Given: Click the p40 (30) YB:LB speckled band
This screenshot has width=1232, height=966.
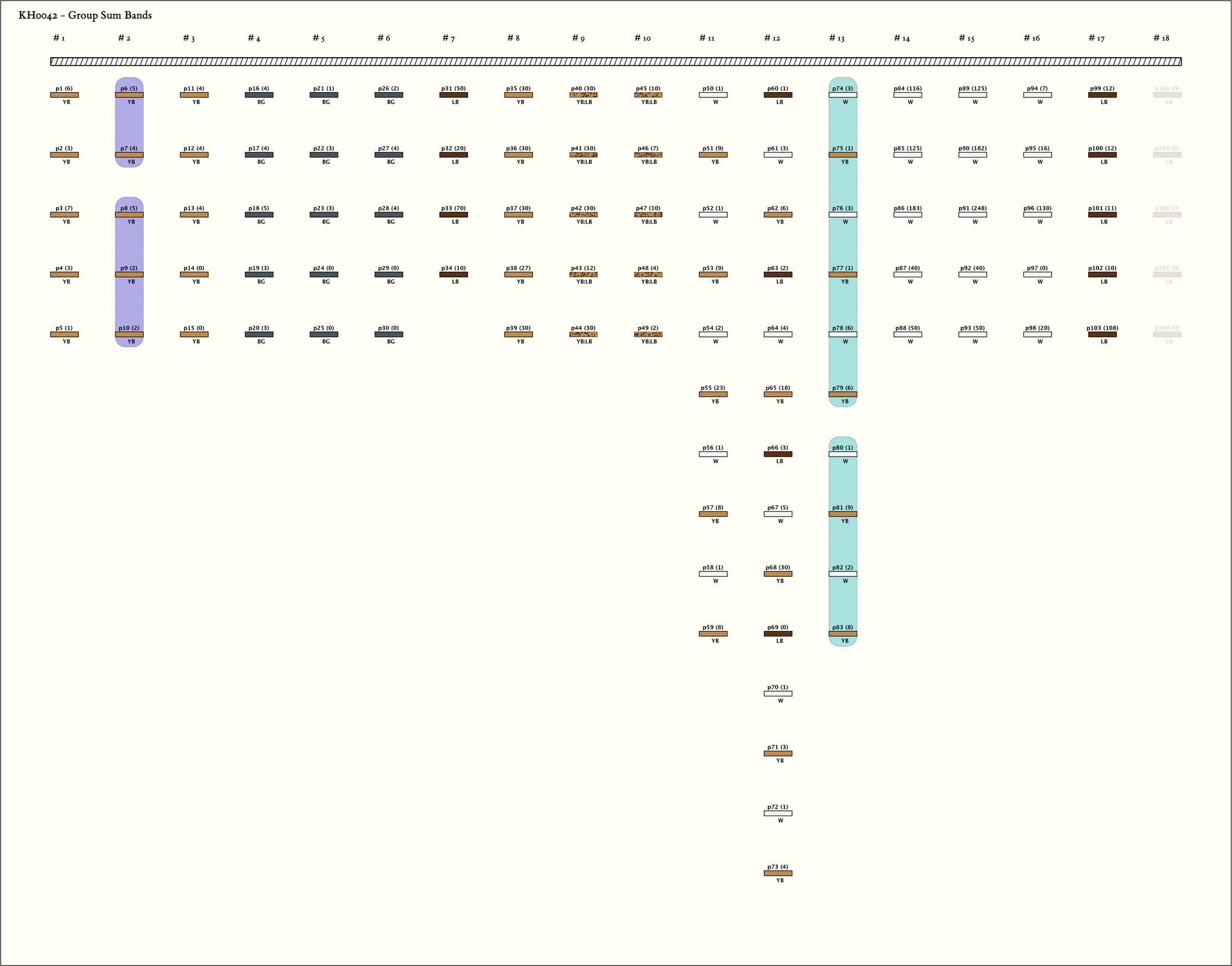Looking at the screenshot, I should tap(583, 95).
